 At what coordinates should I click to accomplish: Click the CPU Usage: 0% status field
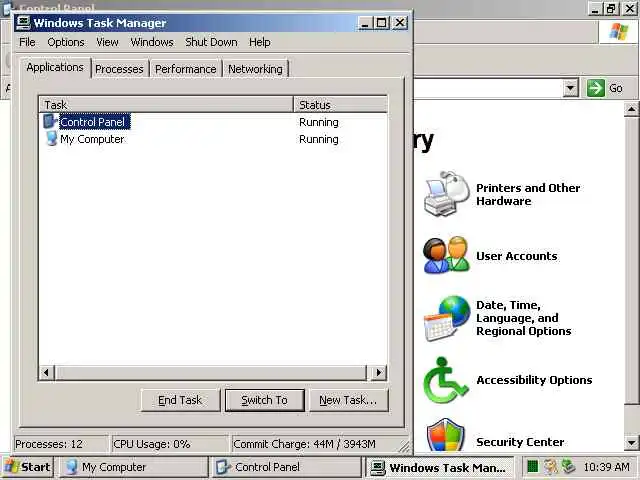170,444
